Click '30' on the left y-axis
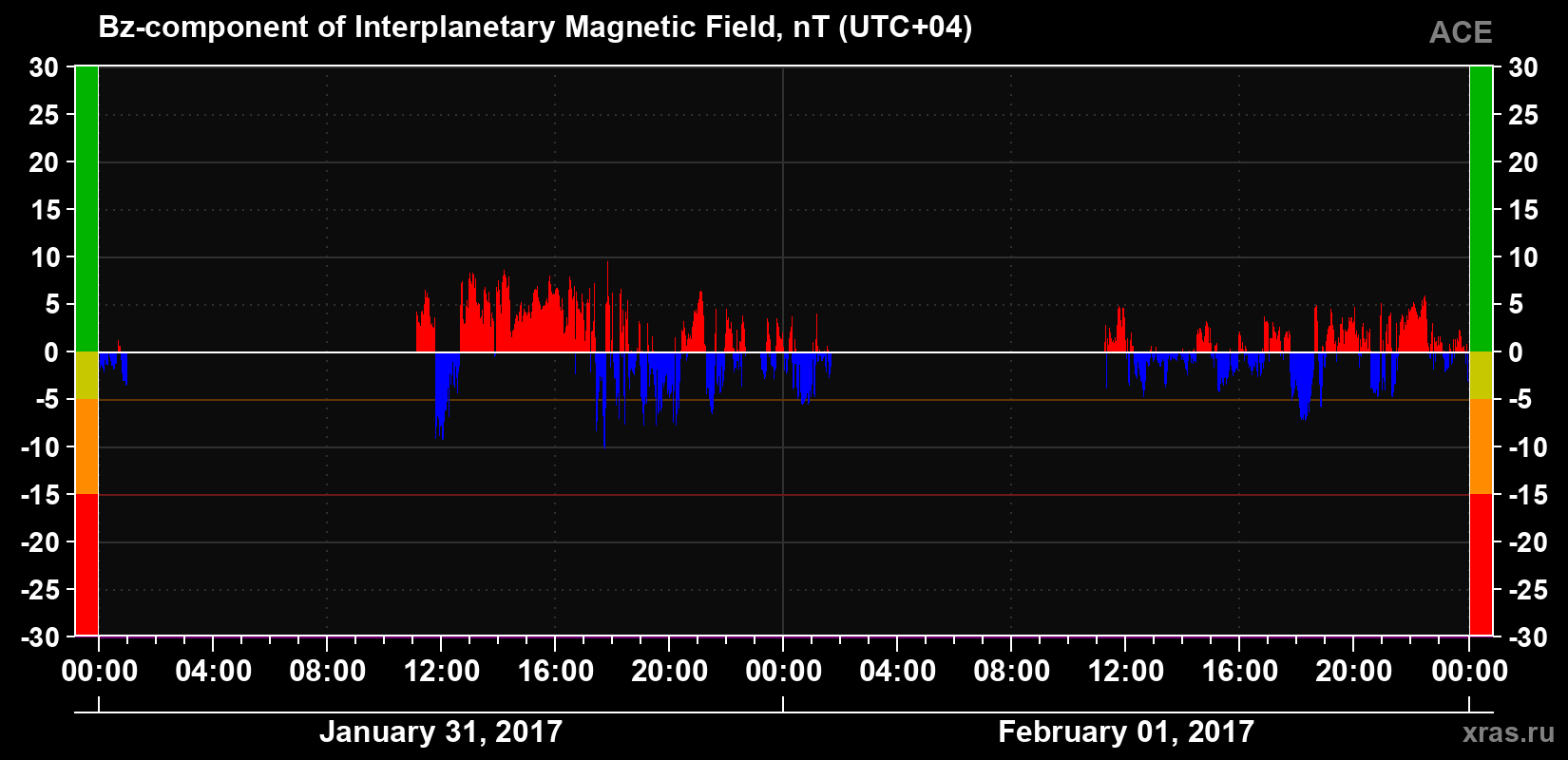Image resolution: width=1568 pixels, height=760 pixels. pyautogui.click(x=44, y=67)
